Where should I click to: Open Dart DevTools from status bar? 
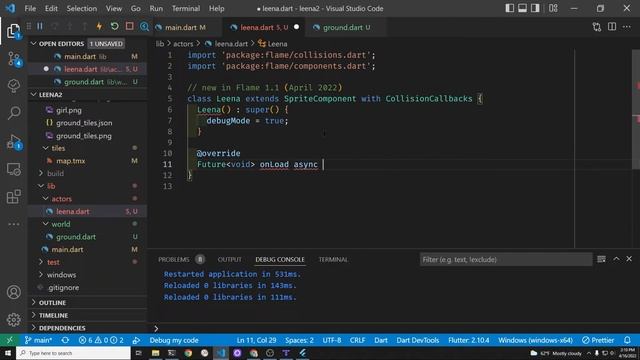click(418, 340)
